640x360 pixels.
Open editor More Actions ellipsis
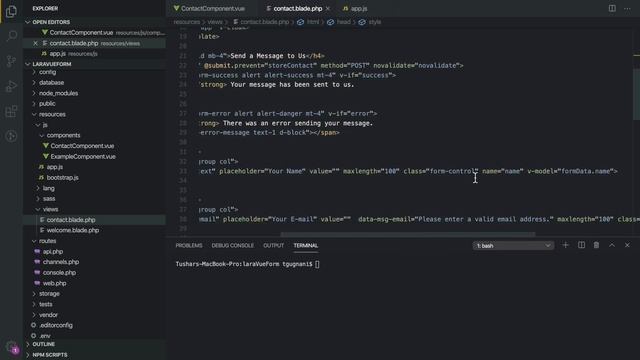click(x=627, y=8)
